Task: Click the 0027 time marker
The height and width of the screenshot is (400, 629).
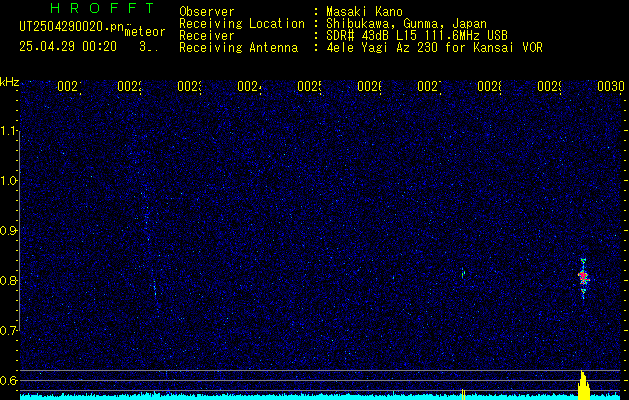Action: click(x=429, y=86)
